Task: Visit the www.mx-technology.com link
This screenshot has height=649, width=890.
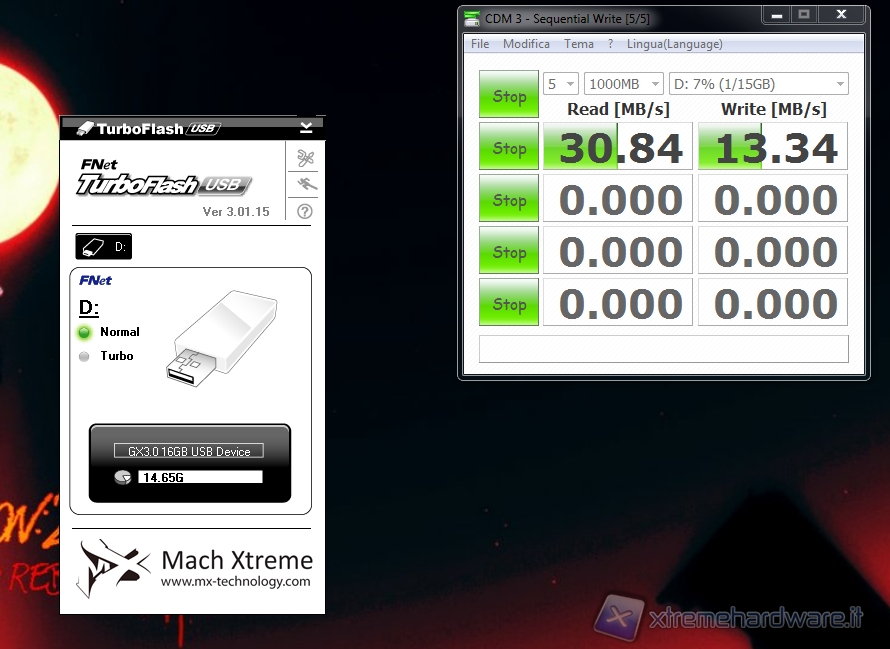Action: click(235, 582)
